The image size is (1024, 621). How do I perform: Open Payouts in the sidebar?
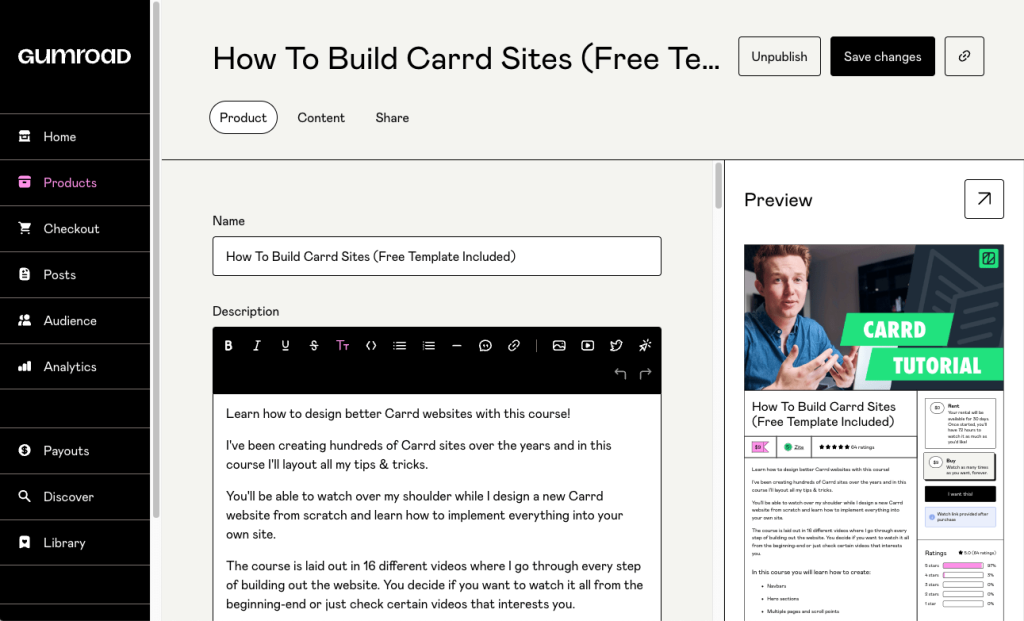(x=74, y=451)
